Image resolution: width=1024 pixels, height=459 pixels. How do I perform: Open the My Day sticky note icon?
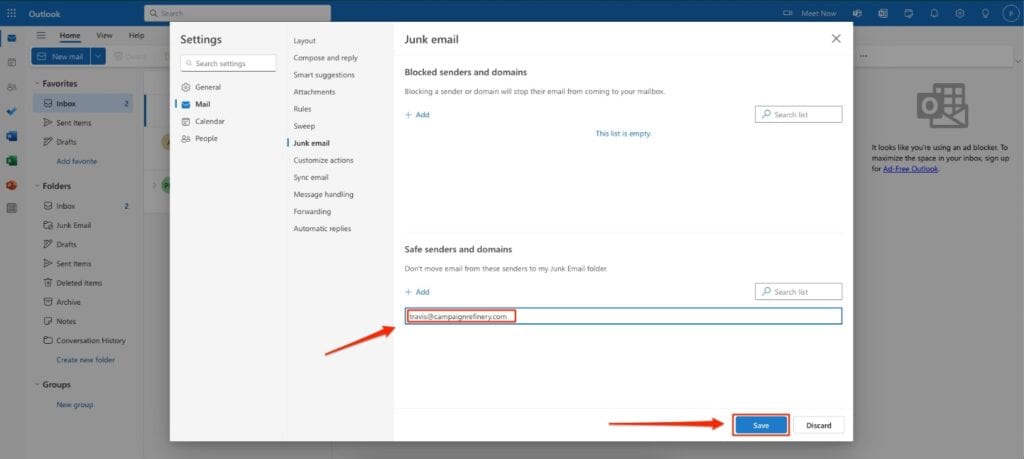click(908, 13)
